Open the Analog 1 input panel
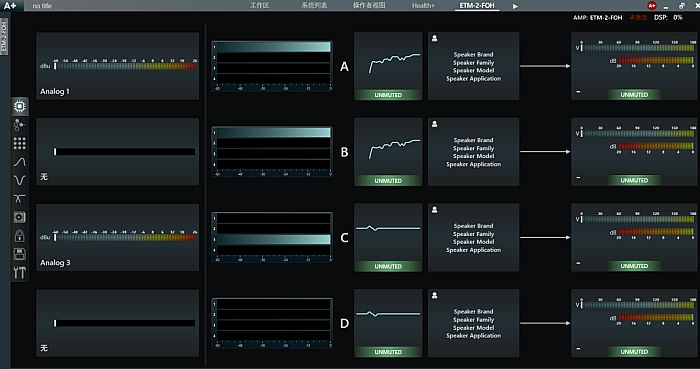Image resolution: width=700 pixels, height=369 pixels. pyautogui.click(x=117, y=66)
